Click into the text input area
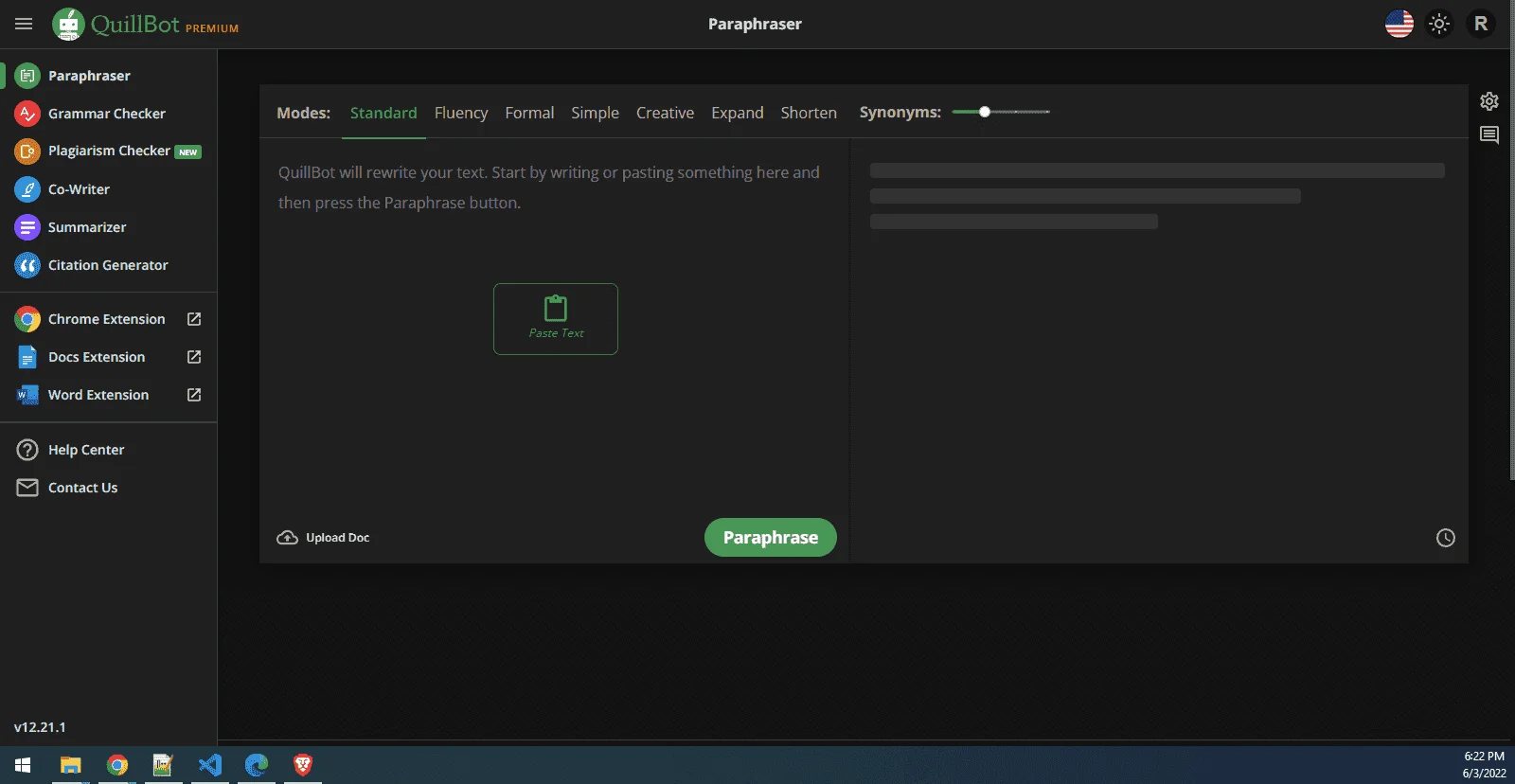Image resolution: width=1515 pixels, height=784 pixels. click(x=555, y=327)
